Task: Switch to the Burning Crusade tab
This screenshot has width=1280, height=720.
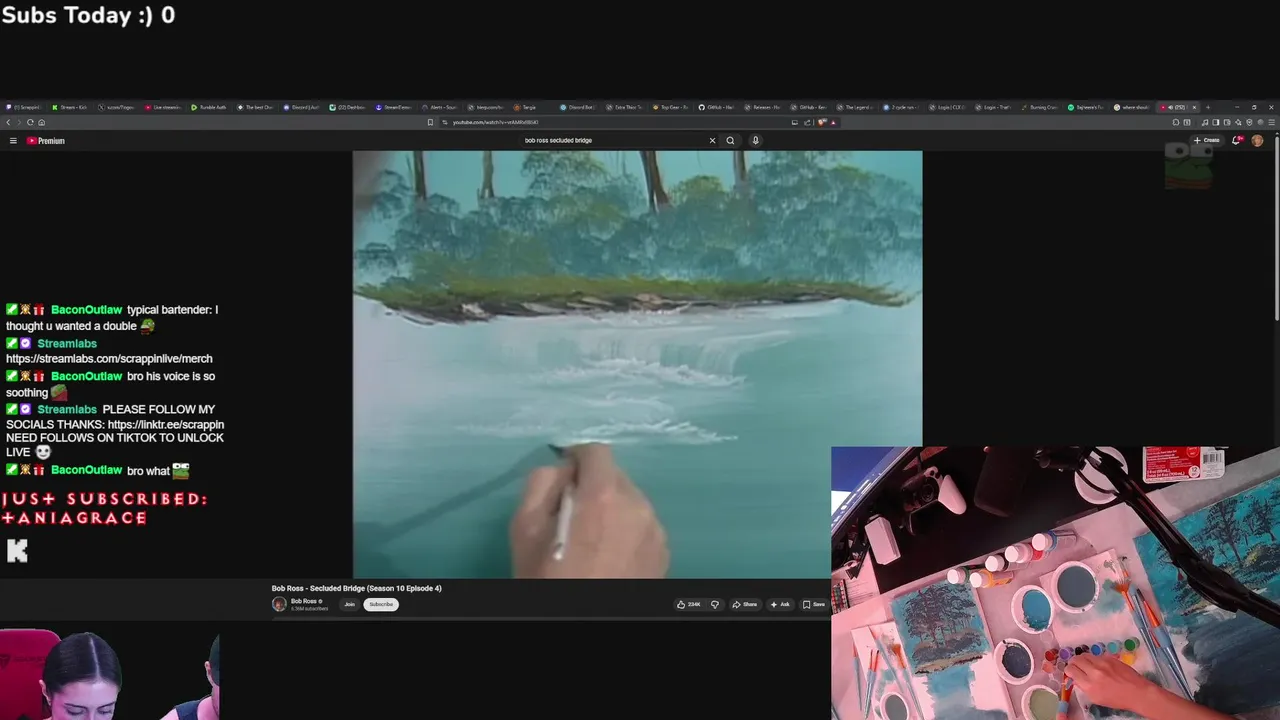Action: [x=1039, y=107]
